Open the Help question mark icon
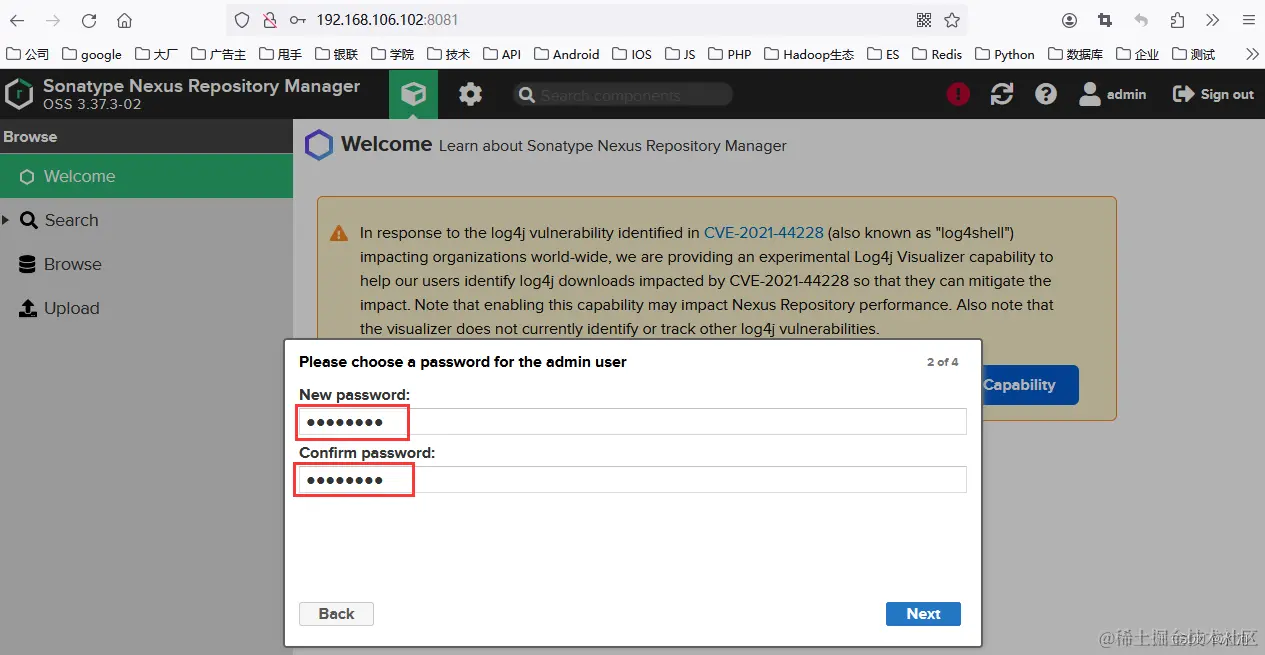The image size is (1265, 655). click(x=1045, y=94)
